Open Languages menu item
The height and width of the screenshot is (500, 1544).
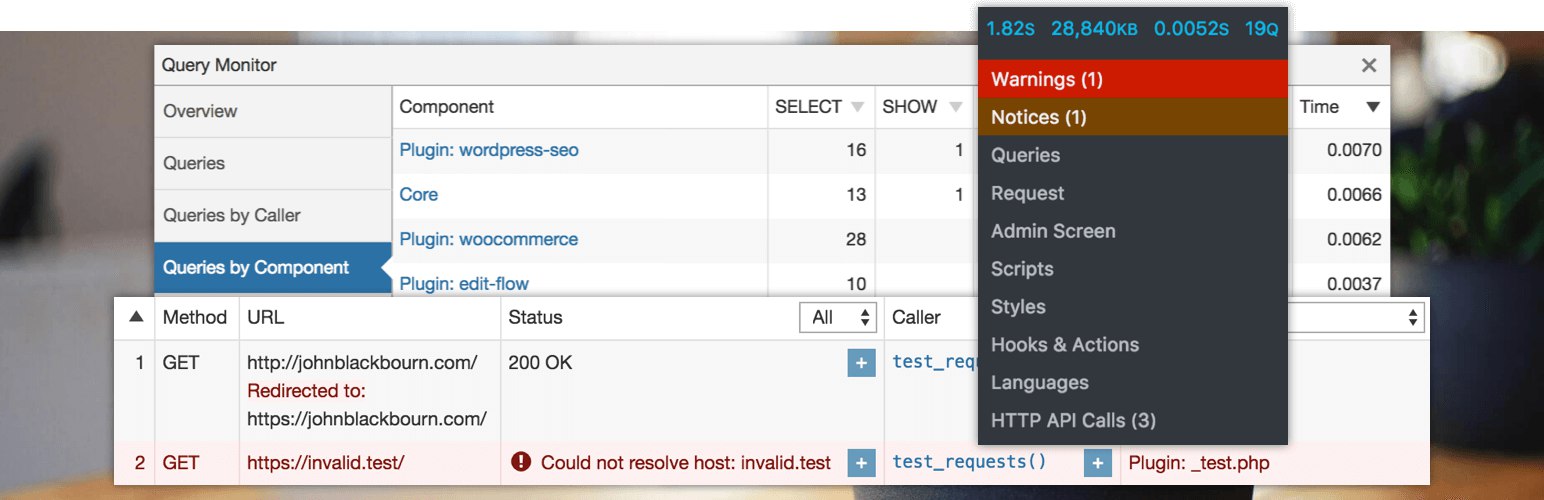point(1132,383)
